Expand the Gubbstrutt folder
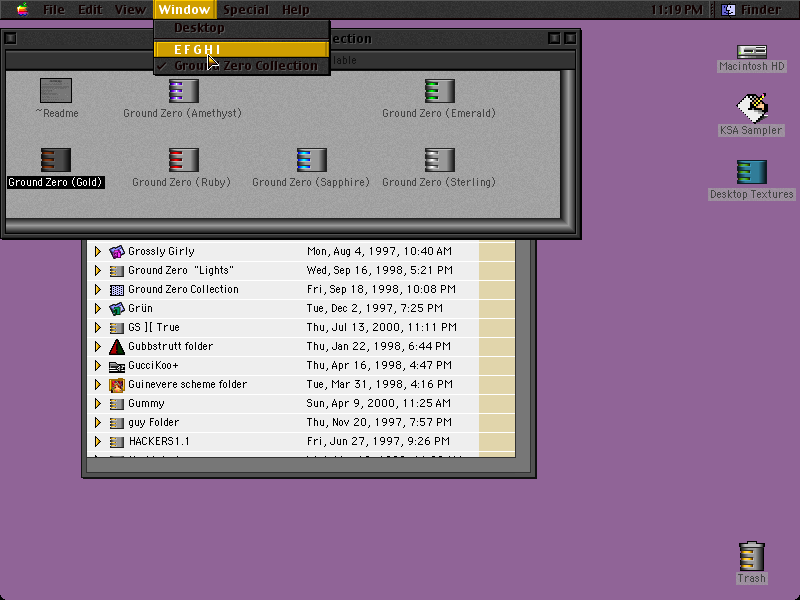 [97, 347]
